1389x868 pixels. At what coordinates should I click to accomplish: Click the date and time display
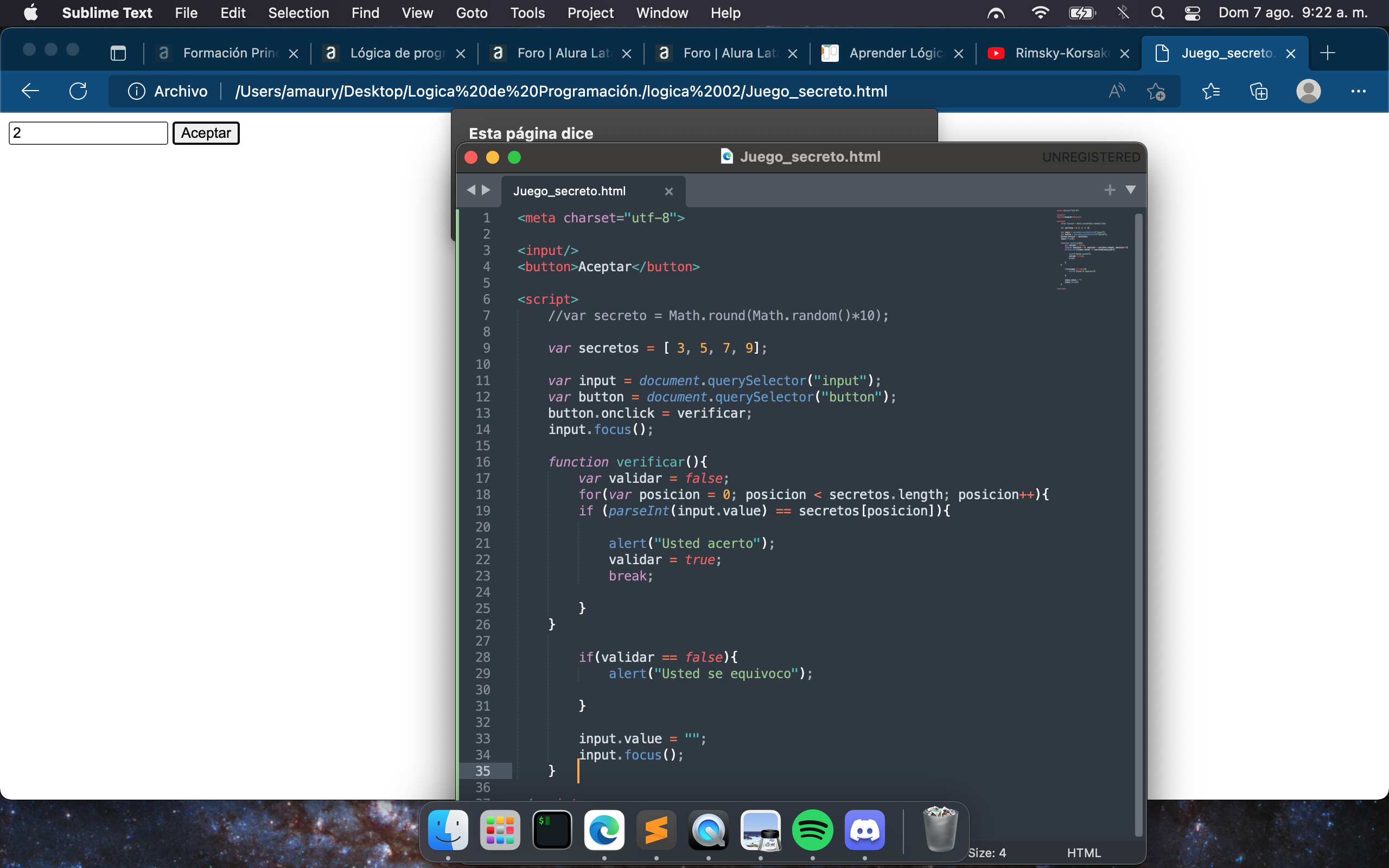(1292, 12)
